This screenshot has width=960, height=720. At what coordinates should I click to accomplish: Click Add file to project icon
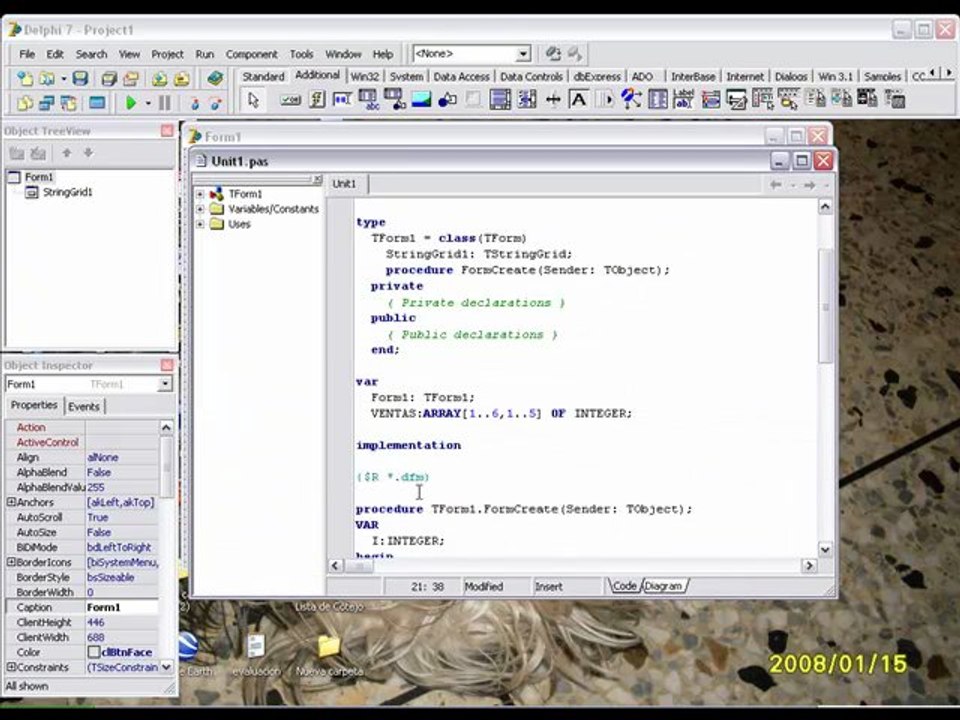[x=160, y=78]
